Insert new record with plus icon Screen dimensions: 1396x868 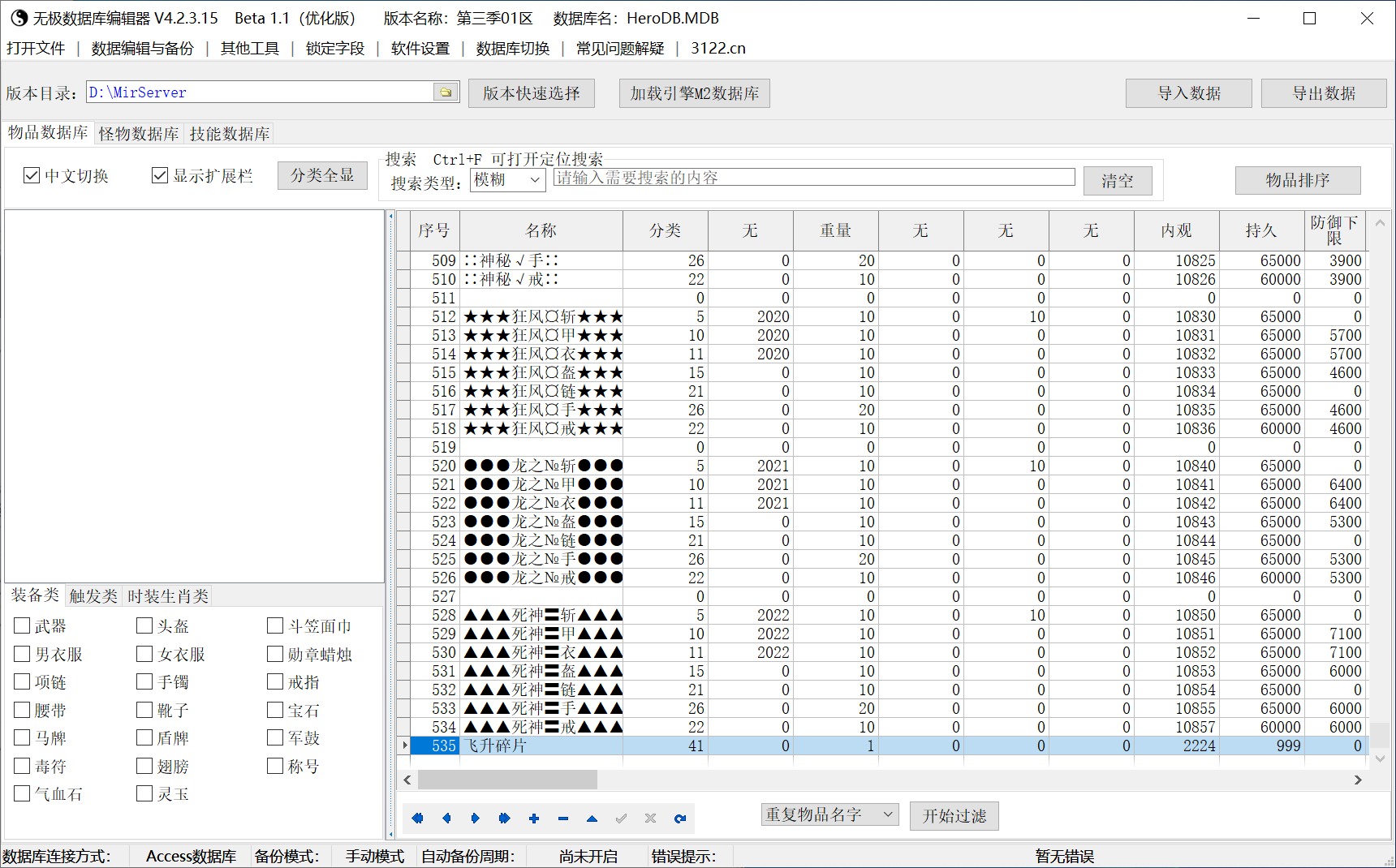point(534,819)
